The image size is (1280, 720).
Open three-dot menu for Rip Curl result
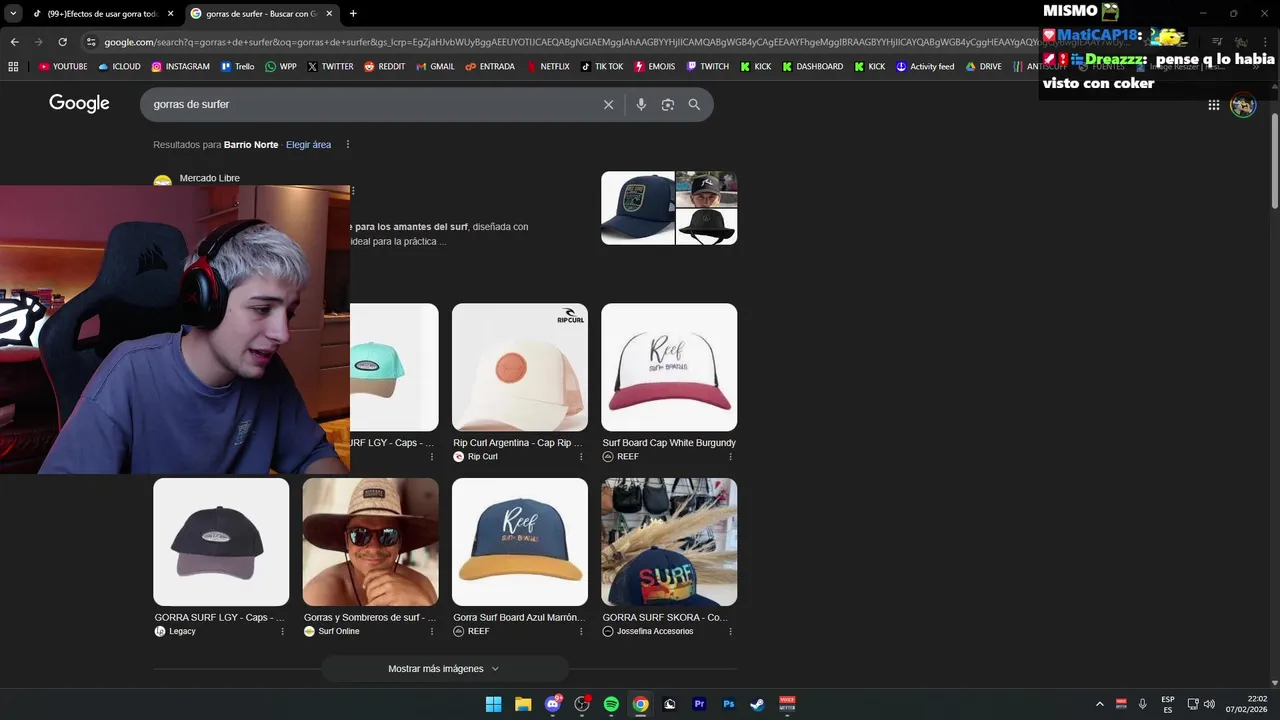click(581, 457)
